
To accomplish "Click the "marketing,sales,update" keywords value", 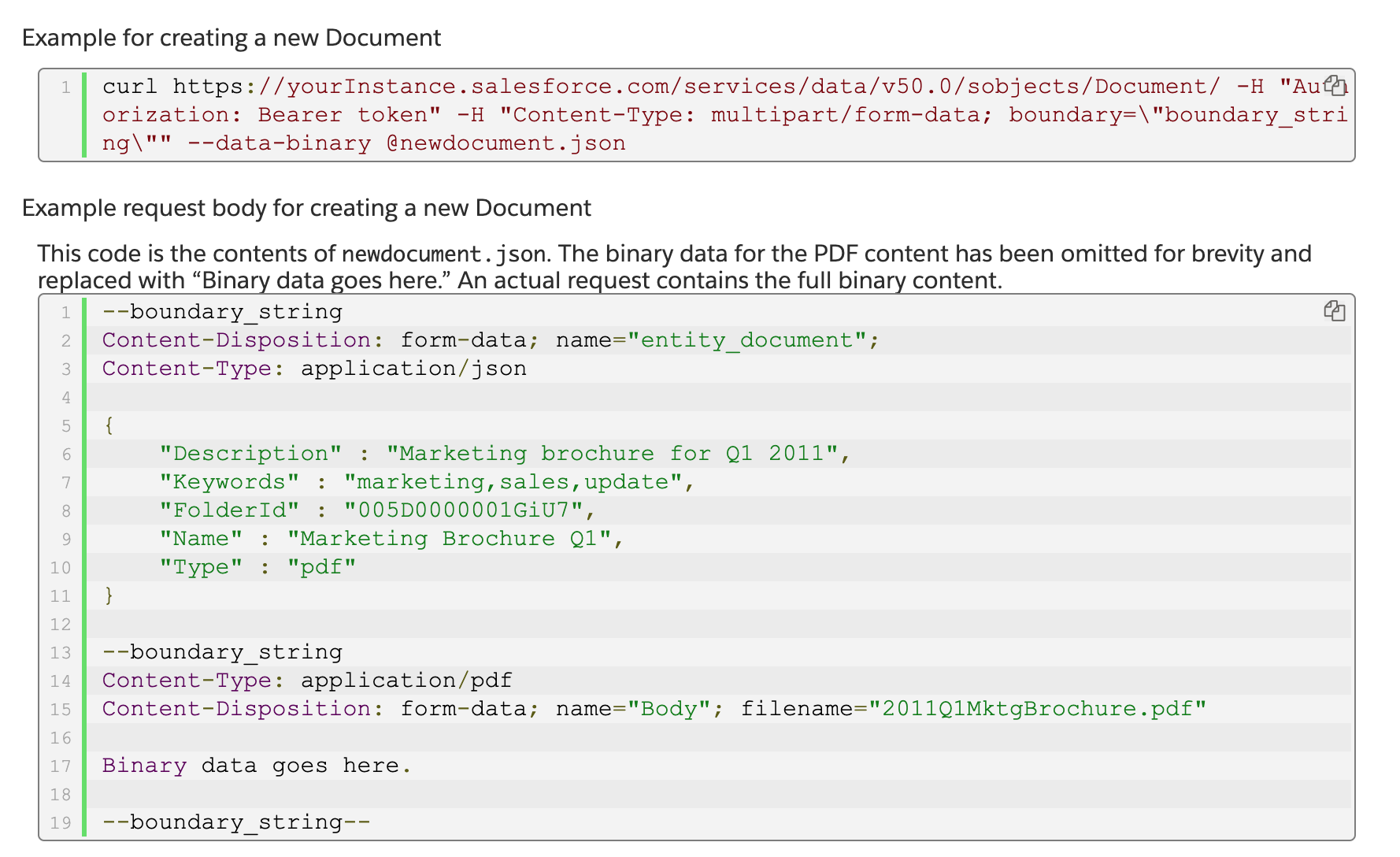I will (x=513, y=482).
